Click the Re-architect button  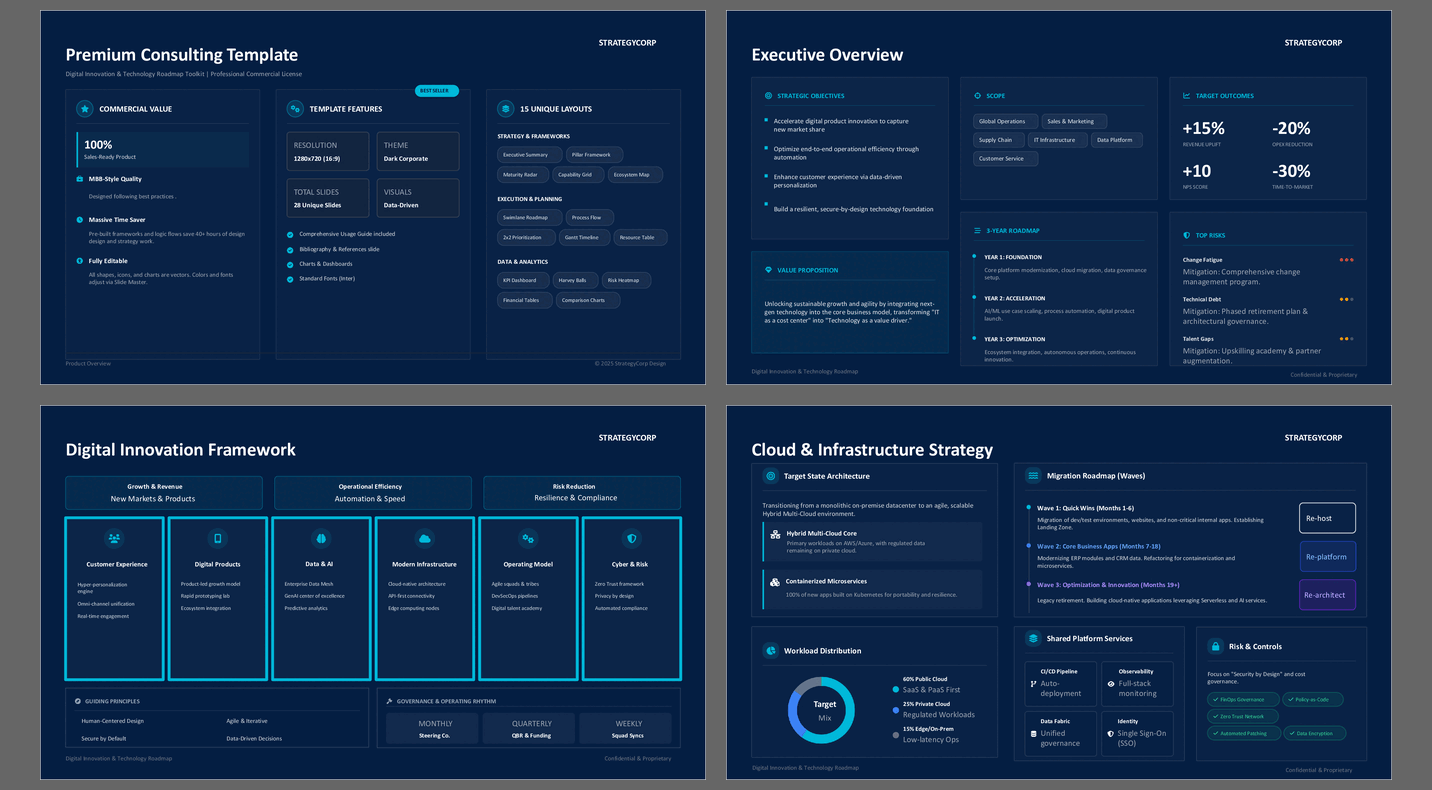[1327, 595]
